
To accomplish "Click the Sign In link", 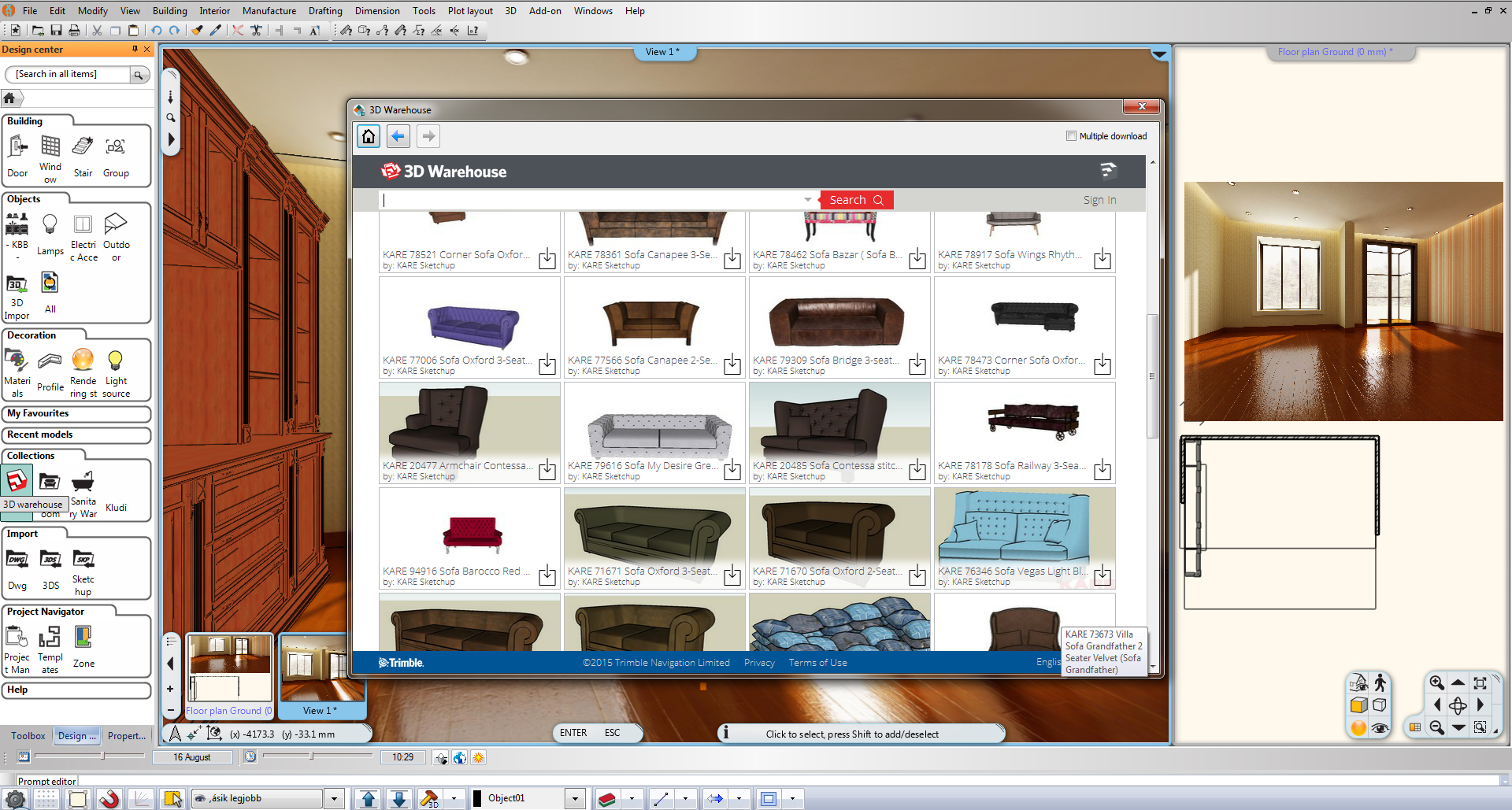I will [1099, 200].
